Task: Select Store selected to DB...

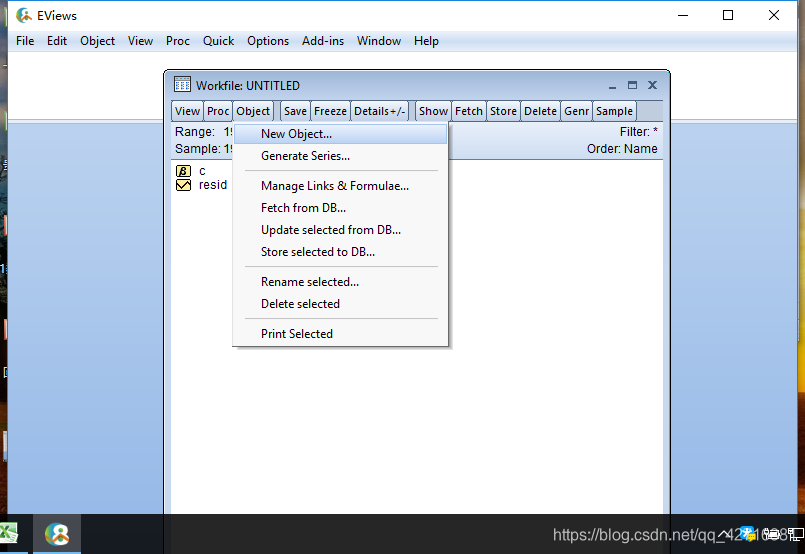Action: pos(340,252)
